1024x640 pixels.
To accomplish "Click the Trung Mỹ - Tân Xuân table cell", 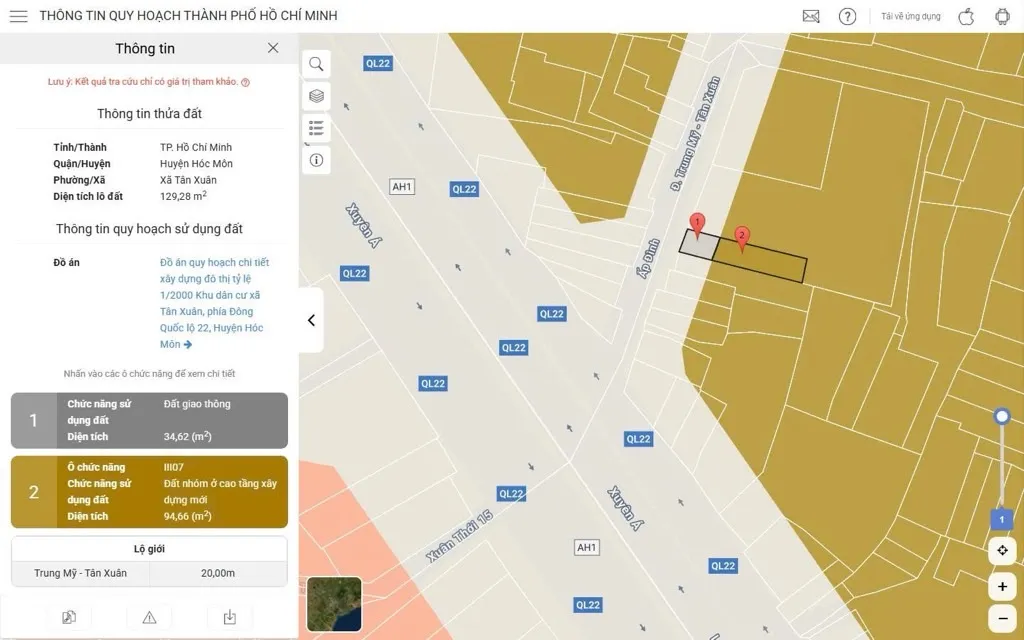I will [x=80, y=573].
